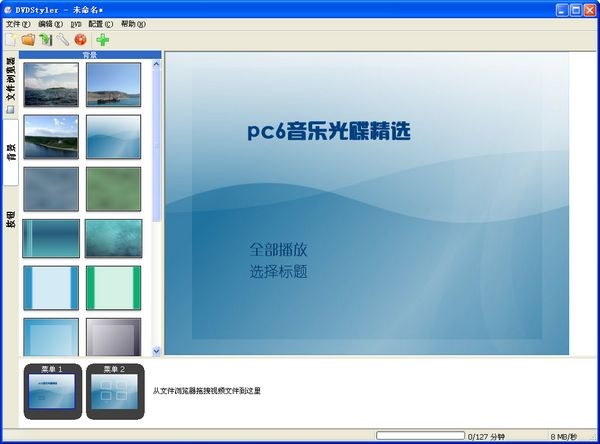The image size is (600, 444).
Task: Select the 菜单 2 thumbnail in the timeline
Action: coord(115,391)
